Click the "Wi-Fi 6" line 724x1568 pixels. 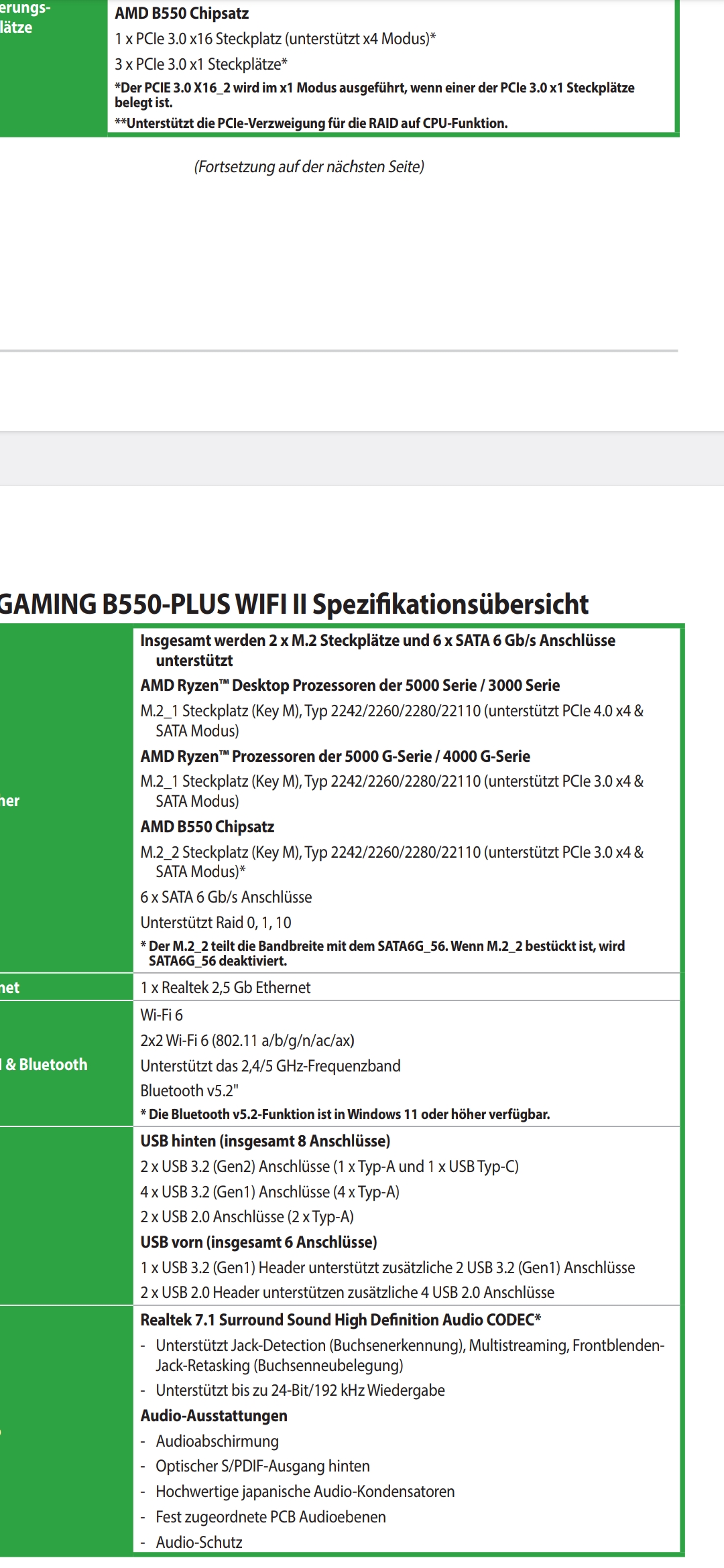(x=162, y=1015)
